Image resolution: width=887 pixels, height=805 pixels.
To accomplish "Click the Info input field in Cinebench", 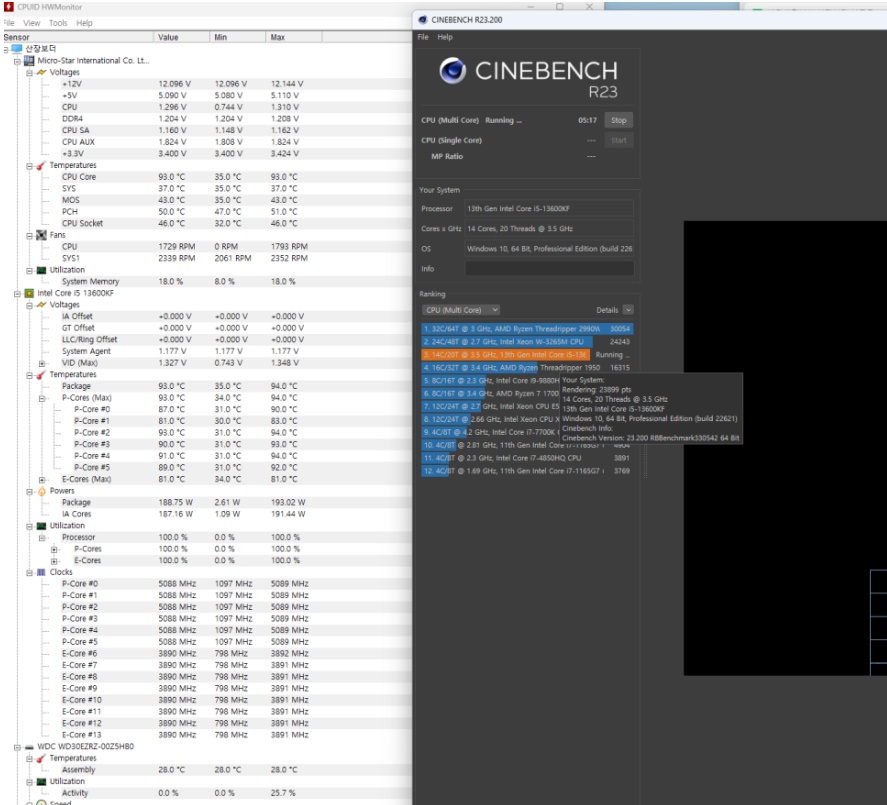I will tap(549, 269).
